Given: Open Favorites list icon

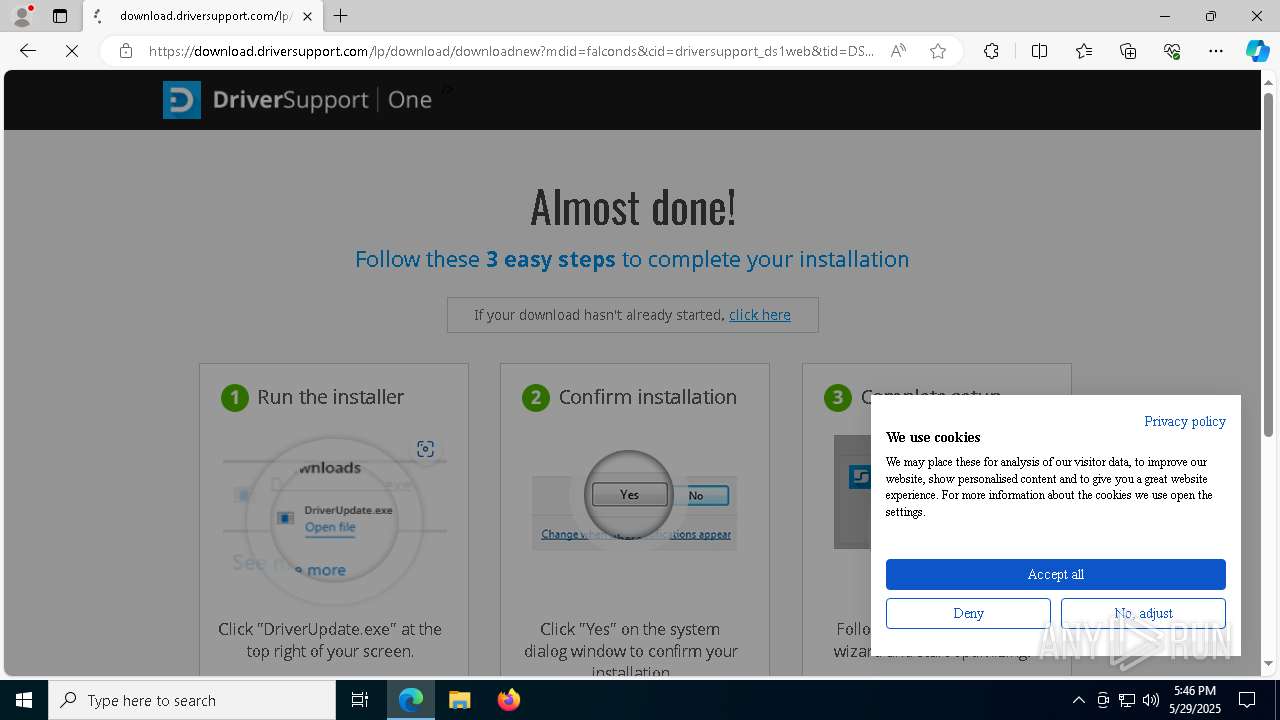Looking at the screenshot, I should [1084, 51].
